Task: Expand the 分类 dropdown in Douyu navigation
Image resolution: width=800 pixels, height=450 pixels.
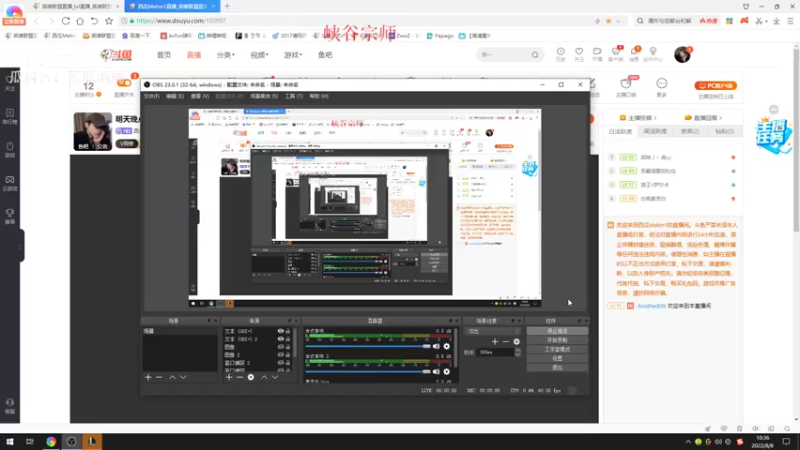Action: tap(226, 55)
